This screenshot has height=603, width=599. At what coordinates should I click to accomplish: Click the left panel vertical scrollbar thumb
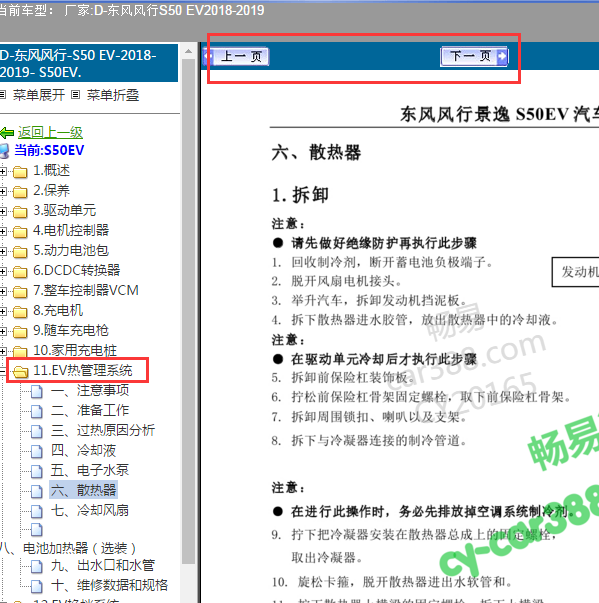pos(188,311)
